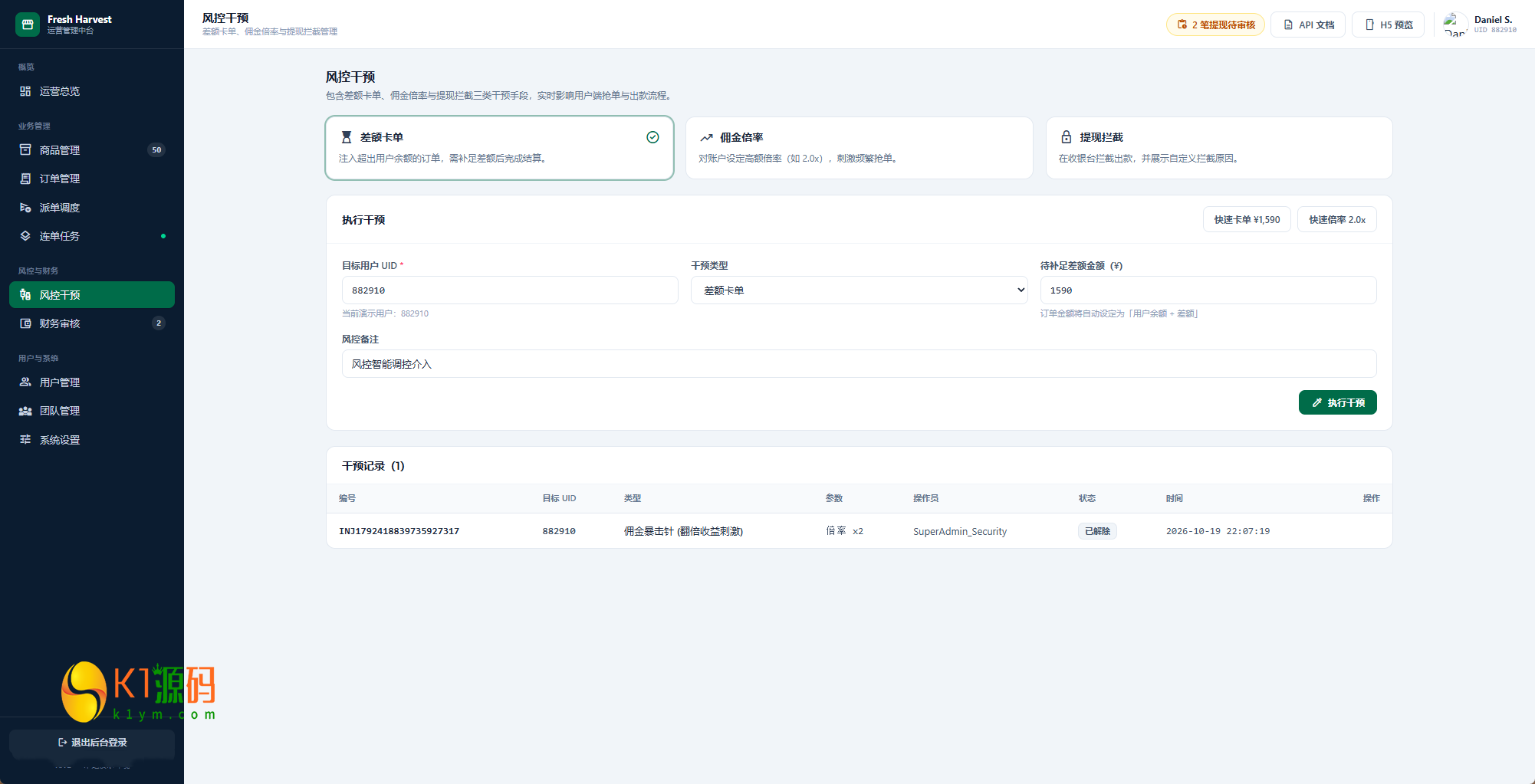Screen dimensions: 1535x784
Task: Click record ID INJ1792418839735927317
Action: pos(399,531)
